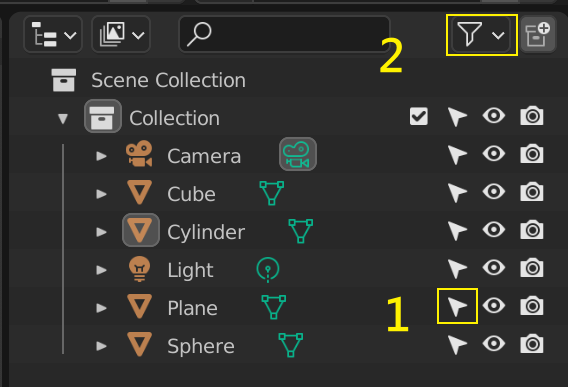Click the orange Light bulb icon
The image size is (568, 387).
pyautogui.click(x=139, y=269)
